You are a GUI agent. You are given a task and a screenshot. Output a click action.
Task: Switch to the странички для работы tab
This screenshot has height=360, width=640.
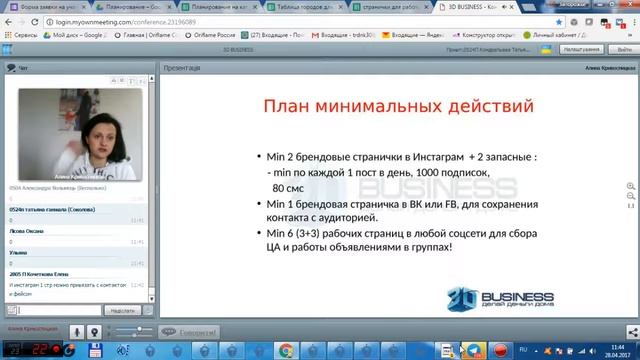click(391, 7)
